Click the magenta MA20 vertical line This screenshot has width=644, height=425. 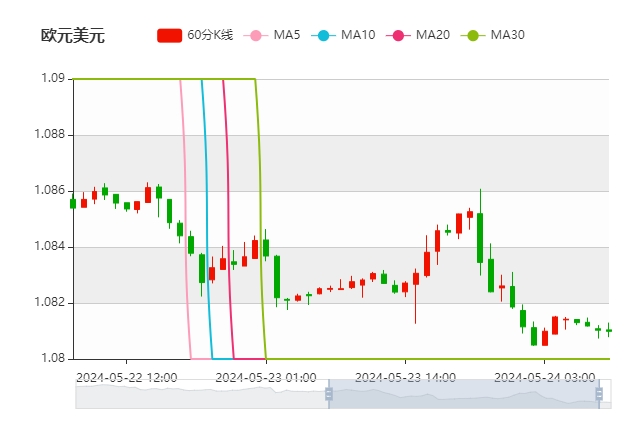(x=228, y=218)
